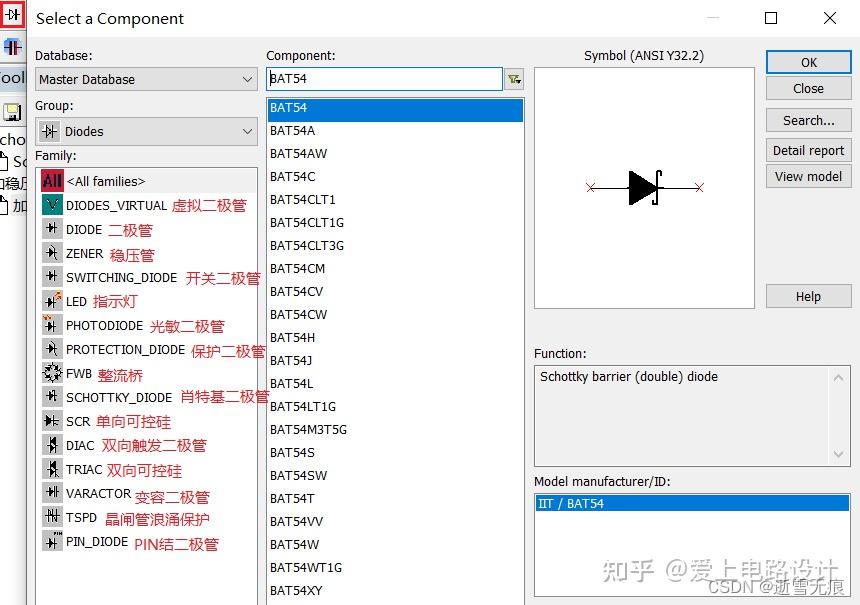Confirm selection with the OK button
Screen dimensions: 860x605
[808, 61]
